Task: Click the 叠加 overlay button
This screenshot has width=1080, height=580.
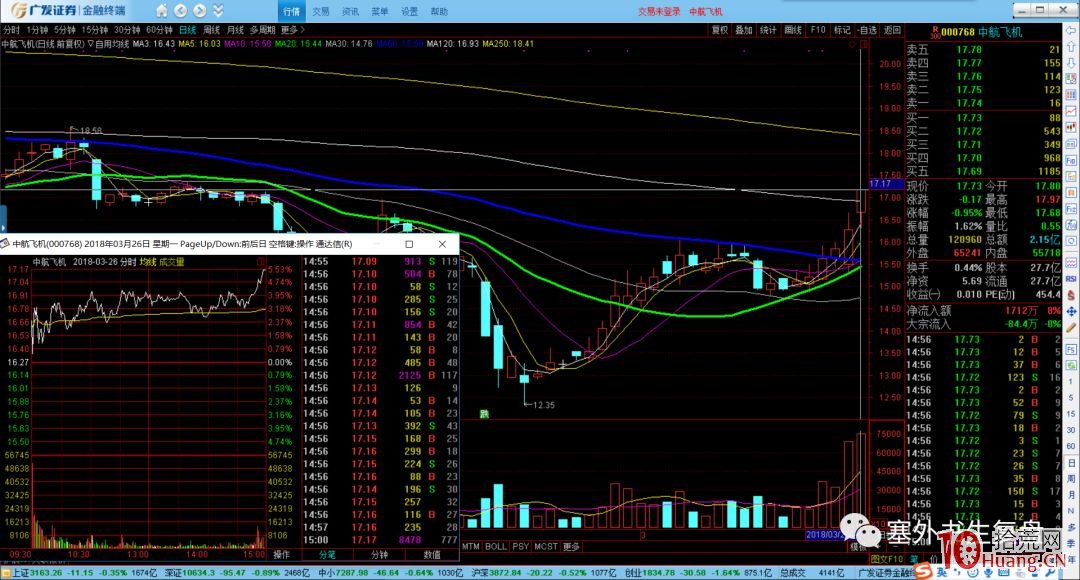Action: 744,30
